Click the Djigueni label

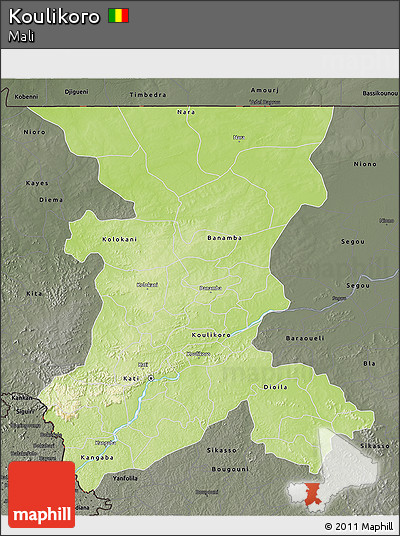(x=76, y=92)
